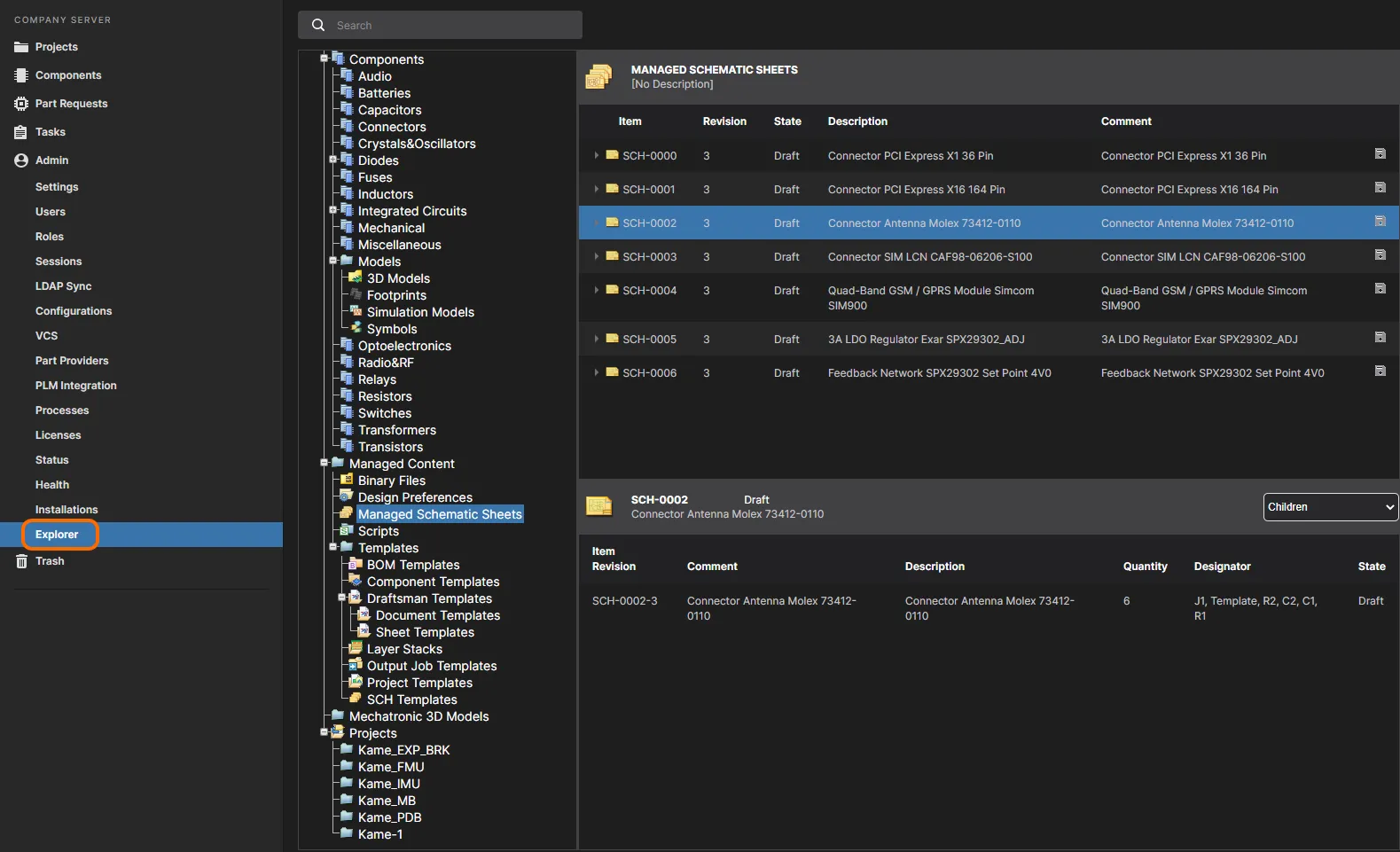Viewport: 1400px width, 852px height.
Task: Click the Projects folder icon in sidebar
Action: pos(21,47)
